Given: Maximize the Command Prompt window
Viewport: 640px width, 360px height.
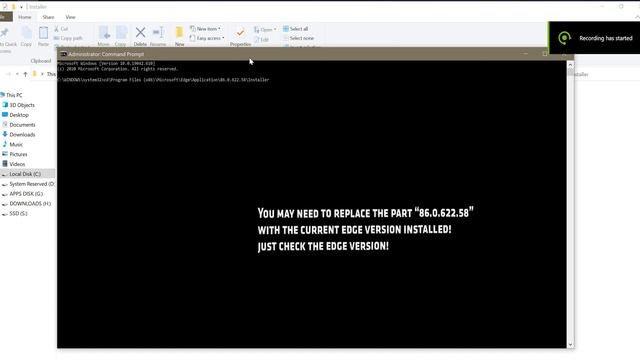Looking at the screenshot, I should pos(544,53).
